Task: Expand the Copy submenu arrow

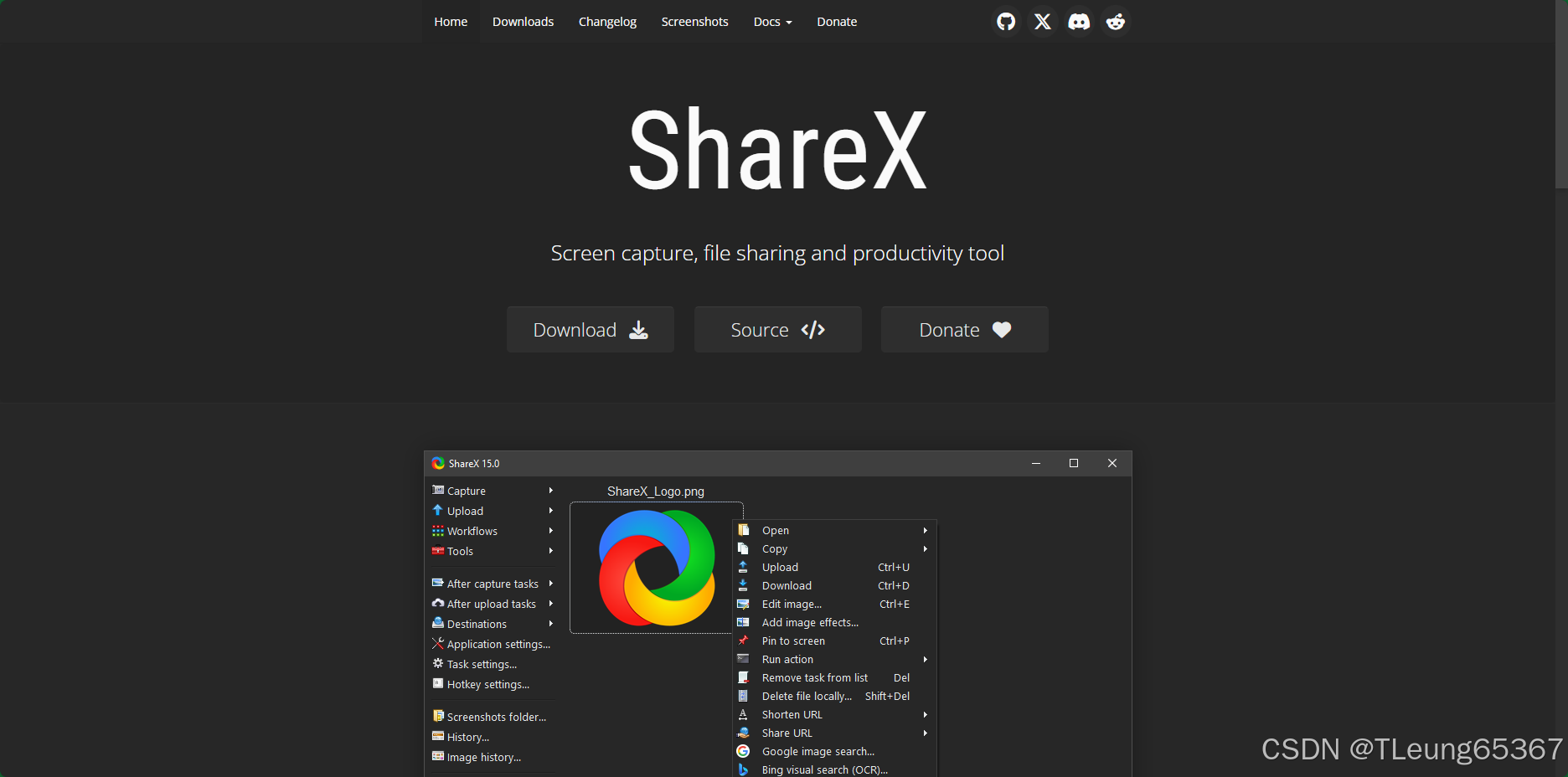Action: (926, 548)
